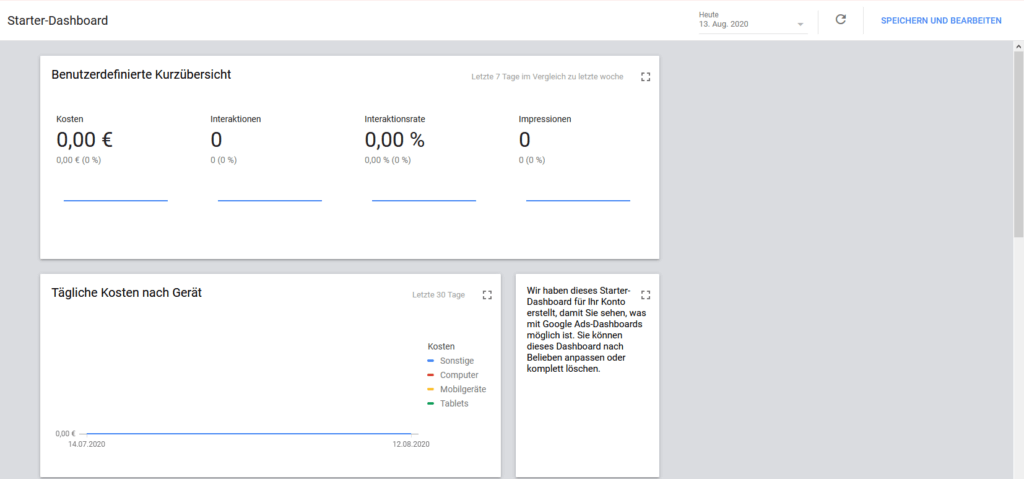Select the blue Sonstige legend marker
Viewport: 1024px width, 479px height.
pos(430,360)
